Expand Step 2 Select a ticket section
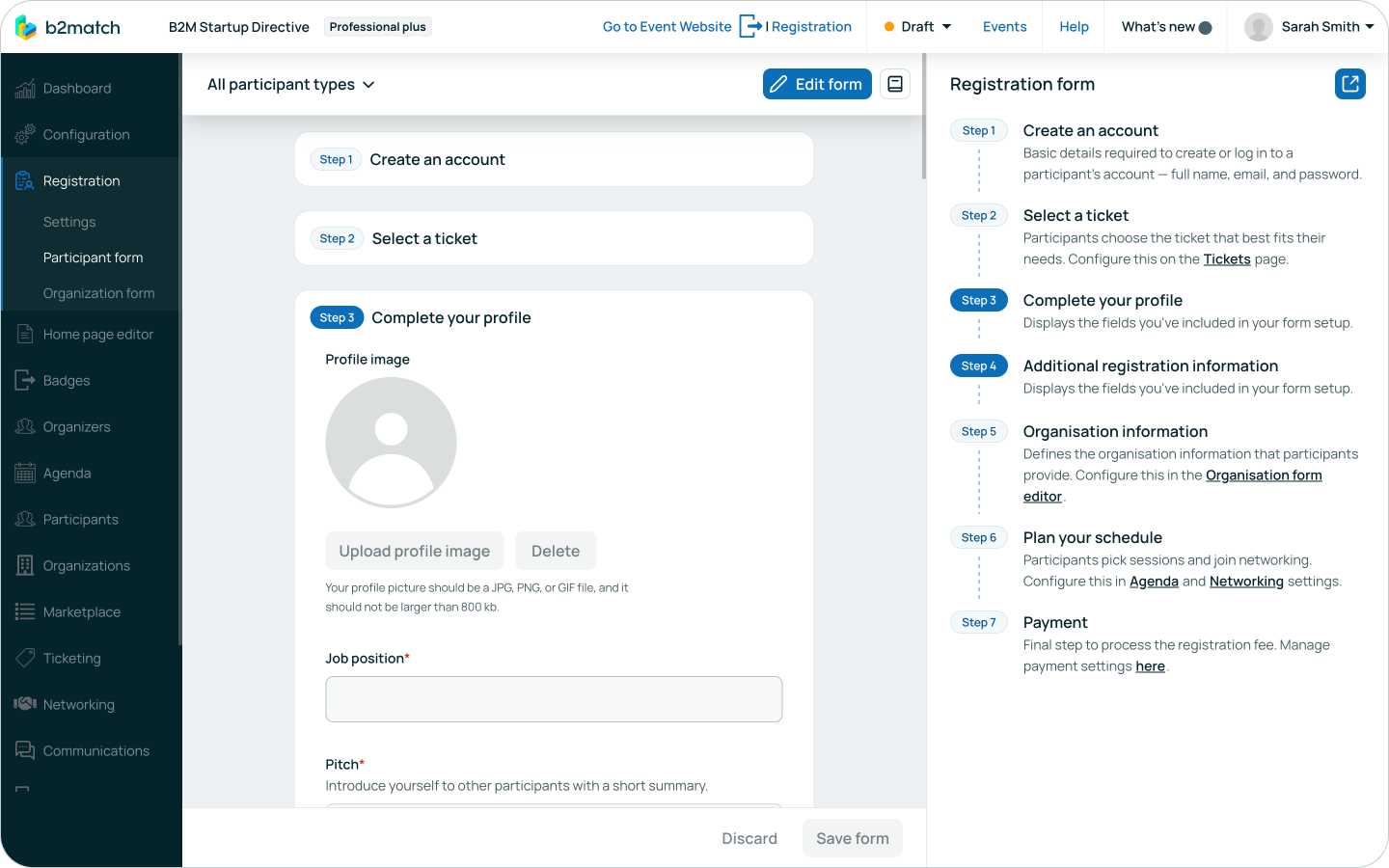 click(554, 238)
